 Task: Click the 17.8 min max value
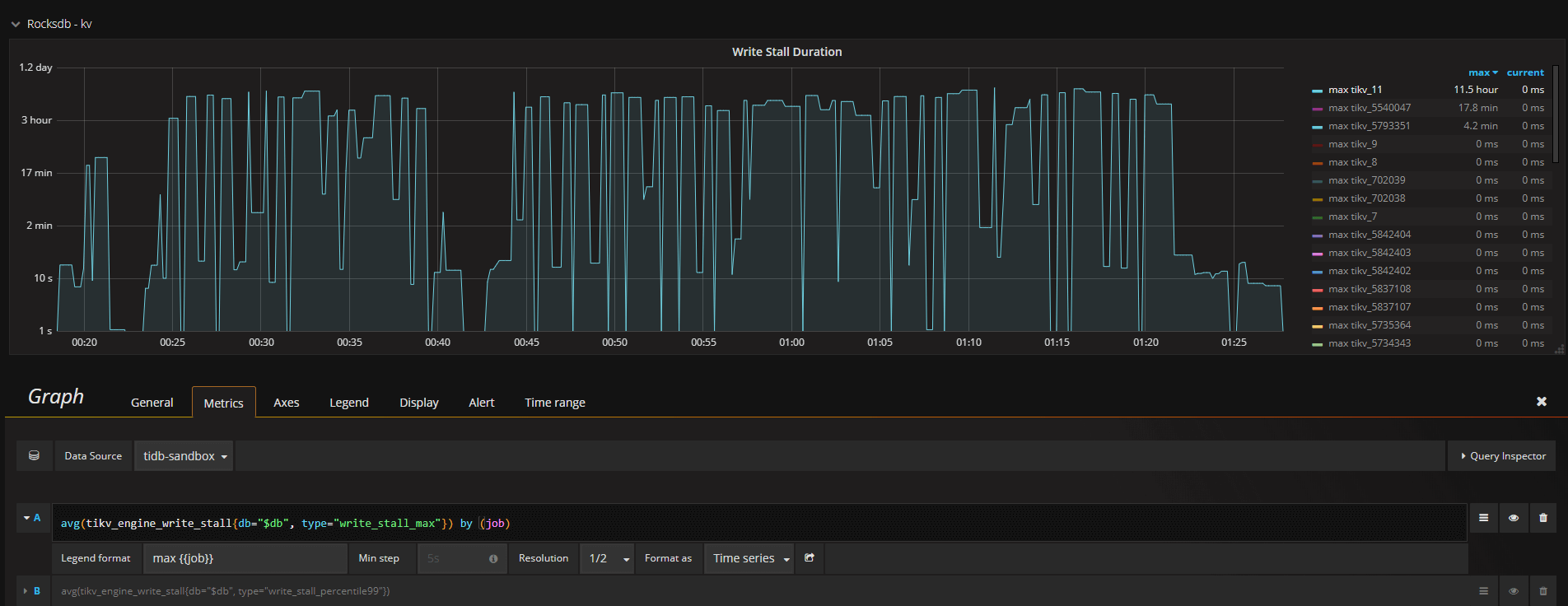[x=1478, y=108]
